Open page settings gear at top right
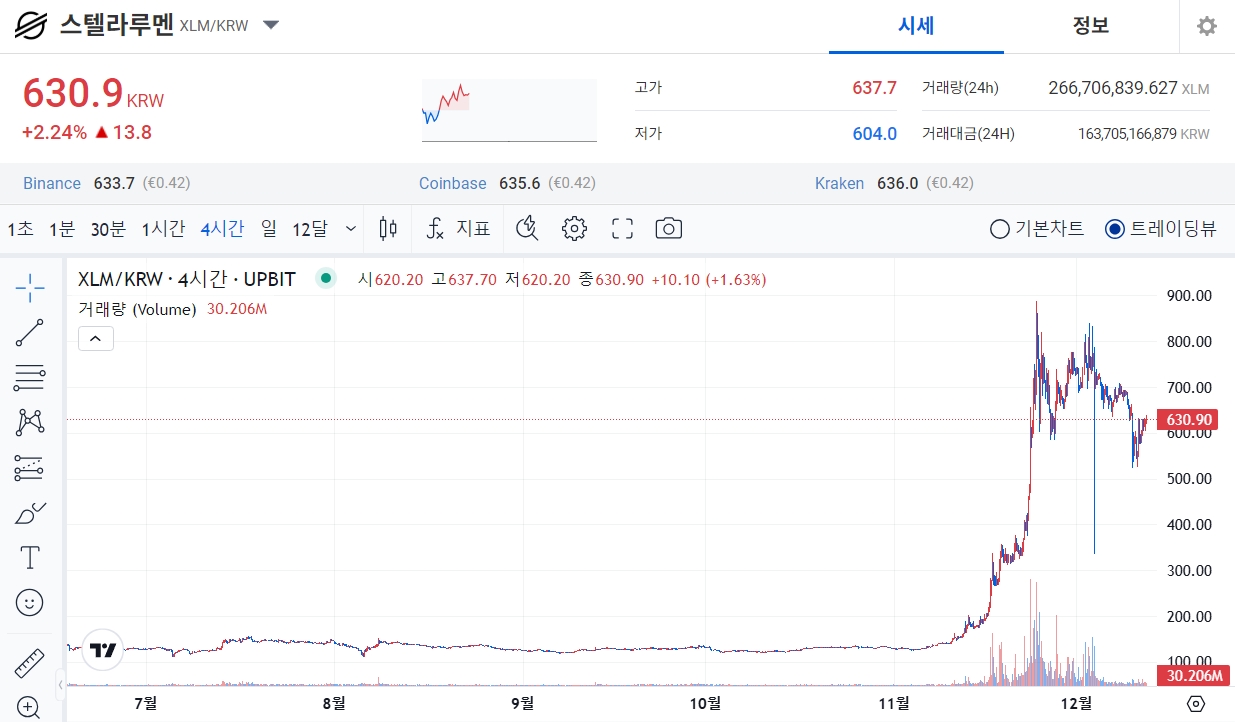The height and width of the screenshot is (722, 1235). [1207, 26]
